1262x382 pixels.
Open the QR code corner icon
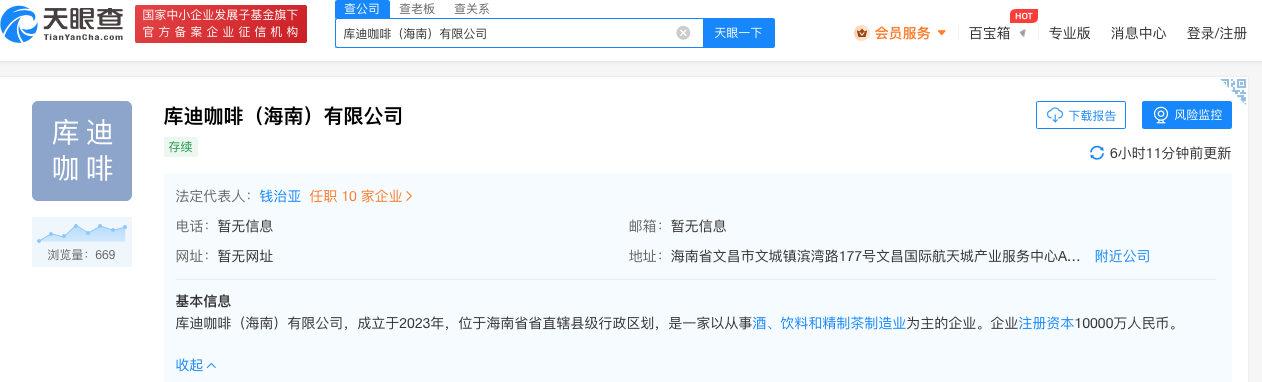click(x=1234, y=90)
